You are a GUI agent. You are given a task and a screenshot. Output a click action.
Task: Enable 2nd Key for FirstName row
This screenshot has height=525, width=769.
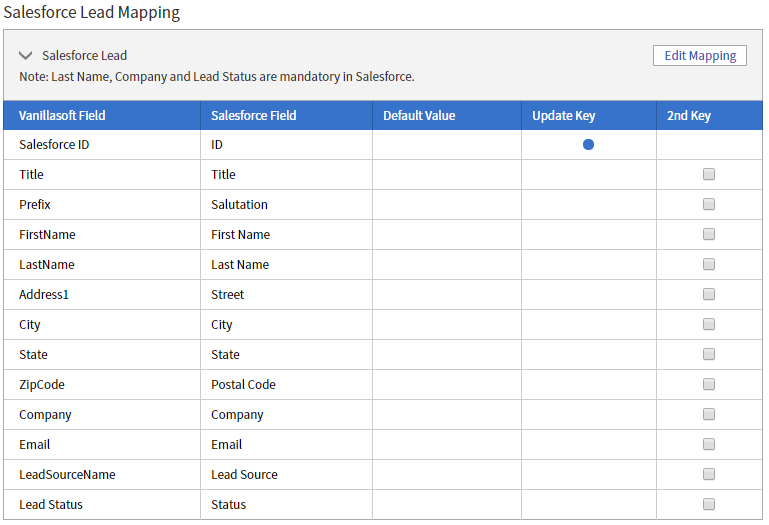click(x=708, y=234)
